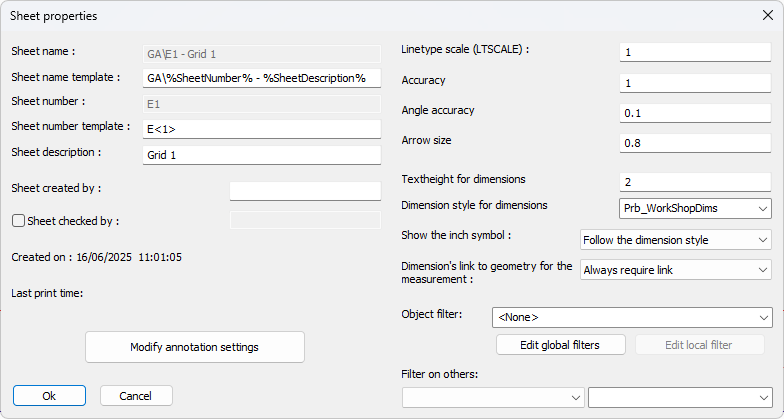The image size is (784, 419).
Task: Click the Sheet description field
Action: (x=262, y=155)
